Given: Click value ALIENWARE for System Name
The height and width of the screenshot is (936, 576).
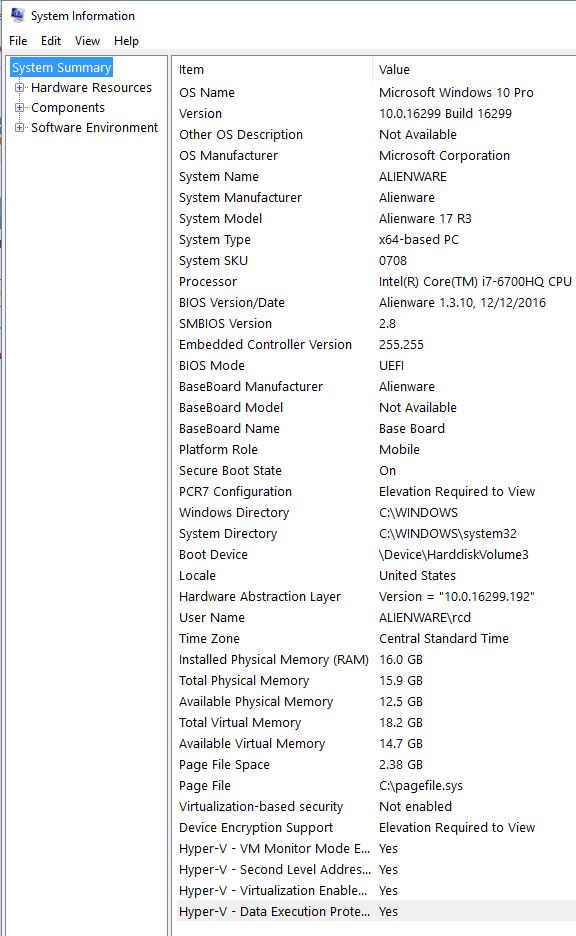Looking at the screenshot, I should tap(412, 177).
